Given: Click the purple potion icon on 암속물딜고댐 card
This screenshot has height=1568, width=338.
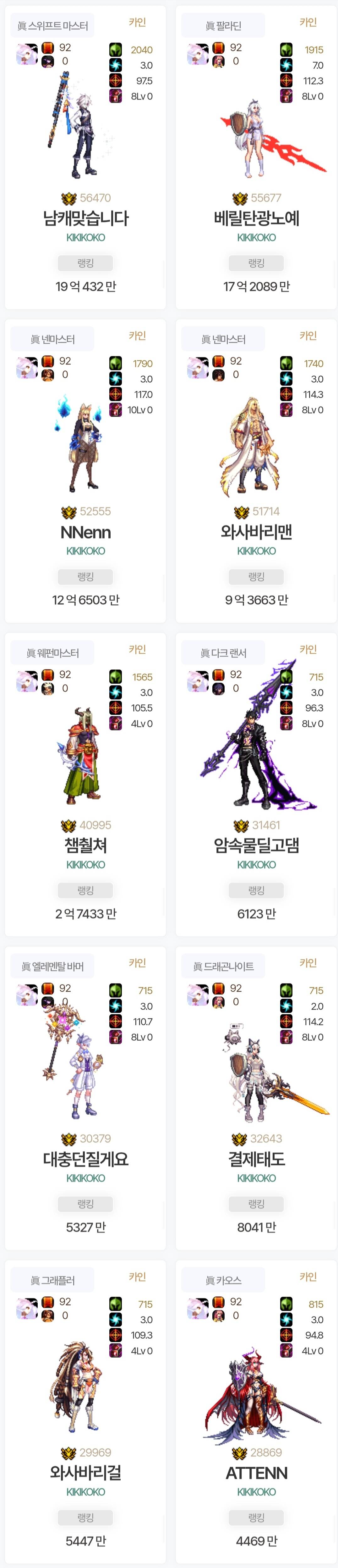Looking at the screenshot, I should tap(286, 723).
